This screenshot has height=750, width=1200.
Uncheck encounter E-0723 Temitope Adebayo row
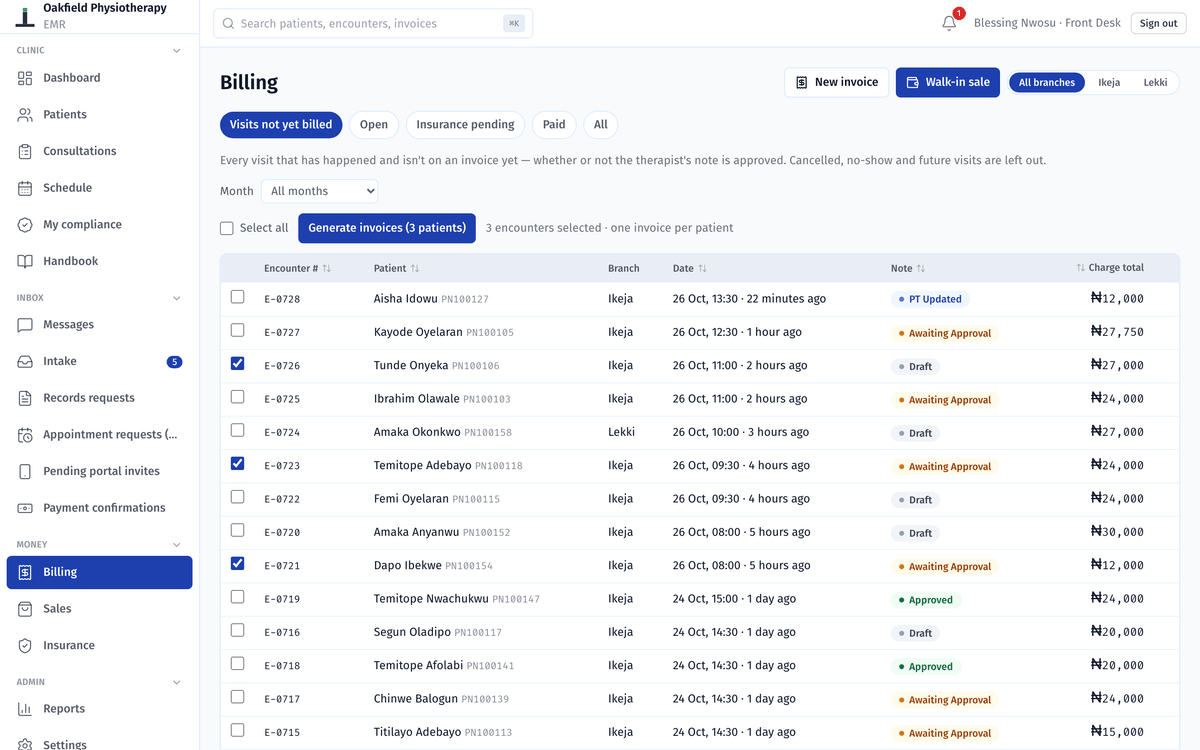(x=237, y=463)
